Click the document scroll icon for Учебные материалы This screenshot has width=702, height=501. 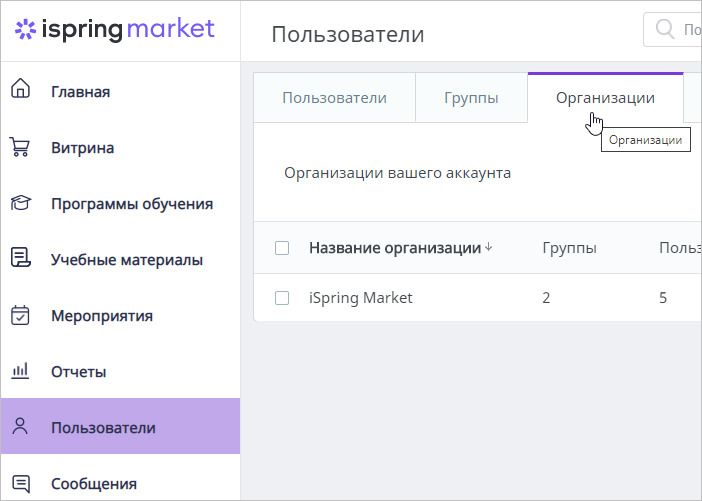point(21,258)
